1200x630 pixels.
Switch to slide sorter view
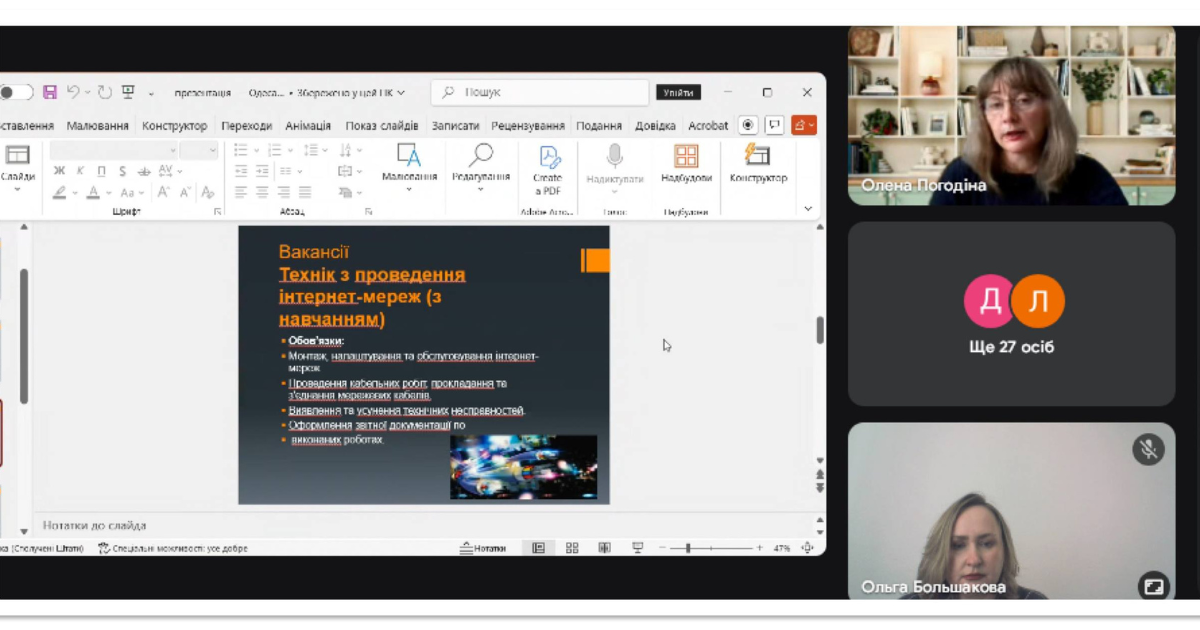pos(572,548)
